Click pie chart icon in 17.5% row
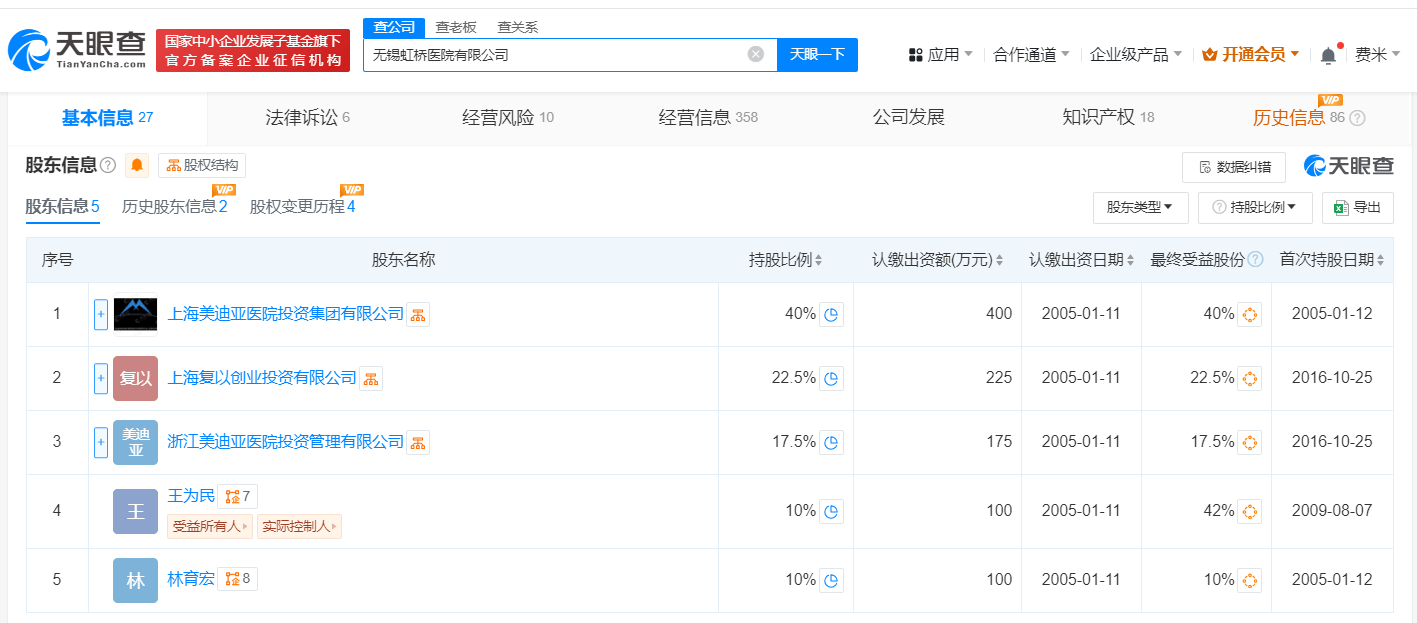The image size is (1417, 623). coord(831,442)
